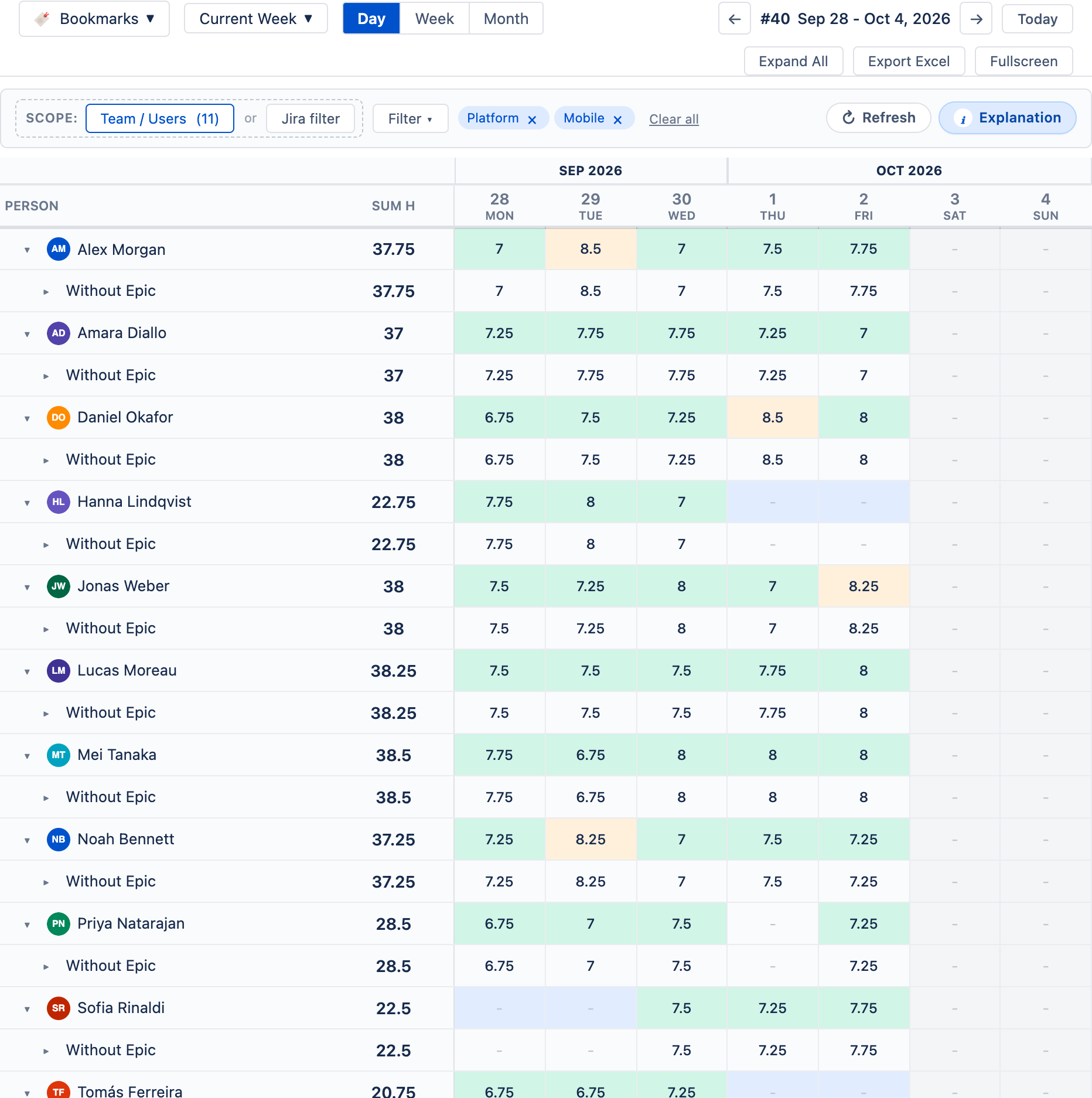
Task: Select Jira filter scope
Action: coord(310,119)
